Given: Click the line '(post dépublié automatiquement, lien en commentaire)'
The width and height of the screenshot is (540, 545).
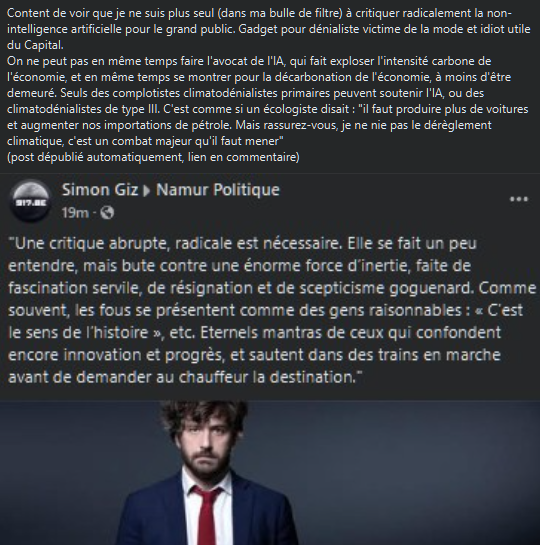Looking at the screenshot, I should pyautogui.click(x=153, y=157).
